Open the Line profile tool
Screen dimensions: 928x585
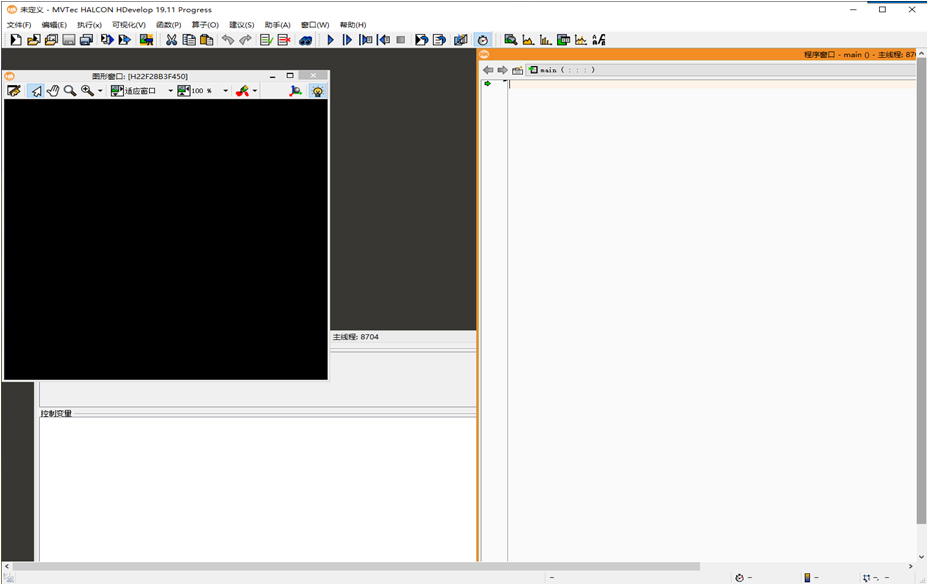581,40
